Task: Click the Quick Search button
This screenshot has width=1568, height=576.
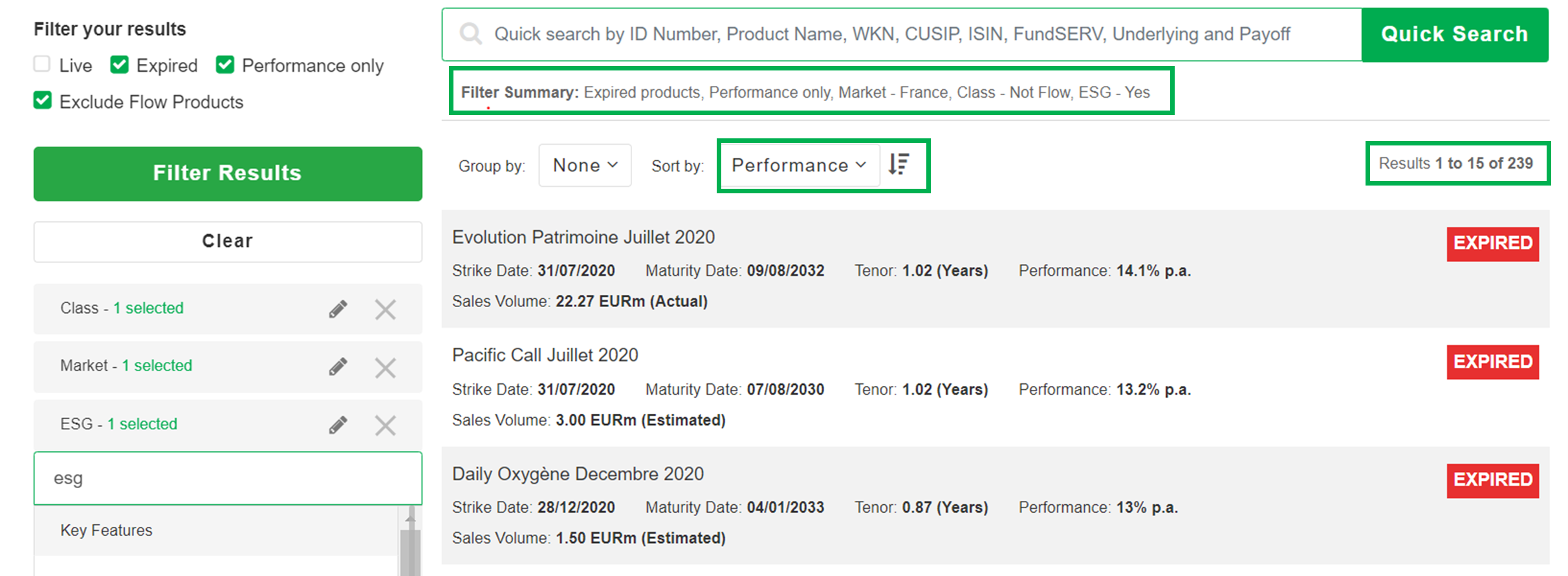Action: (x=1455, y=34)
